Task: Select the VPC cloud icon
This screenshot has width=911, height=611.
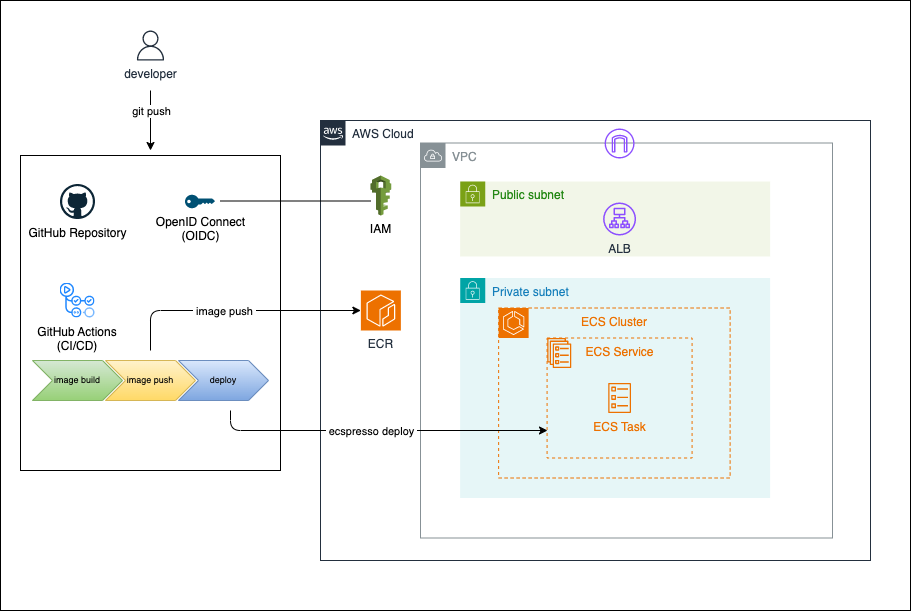Action: click(x=433, y=156)
